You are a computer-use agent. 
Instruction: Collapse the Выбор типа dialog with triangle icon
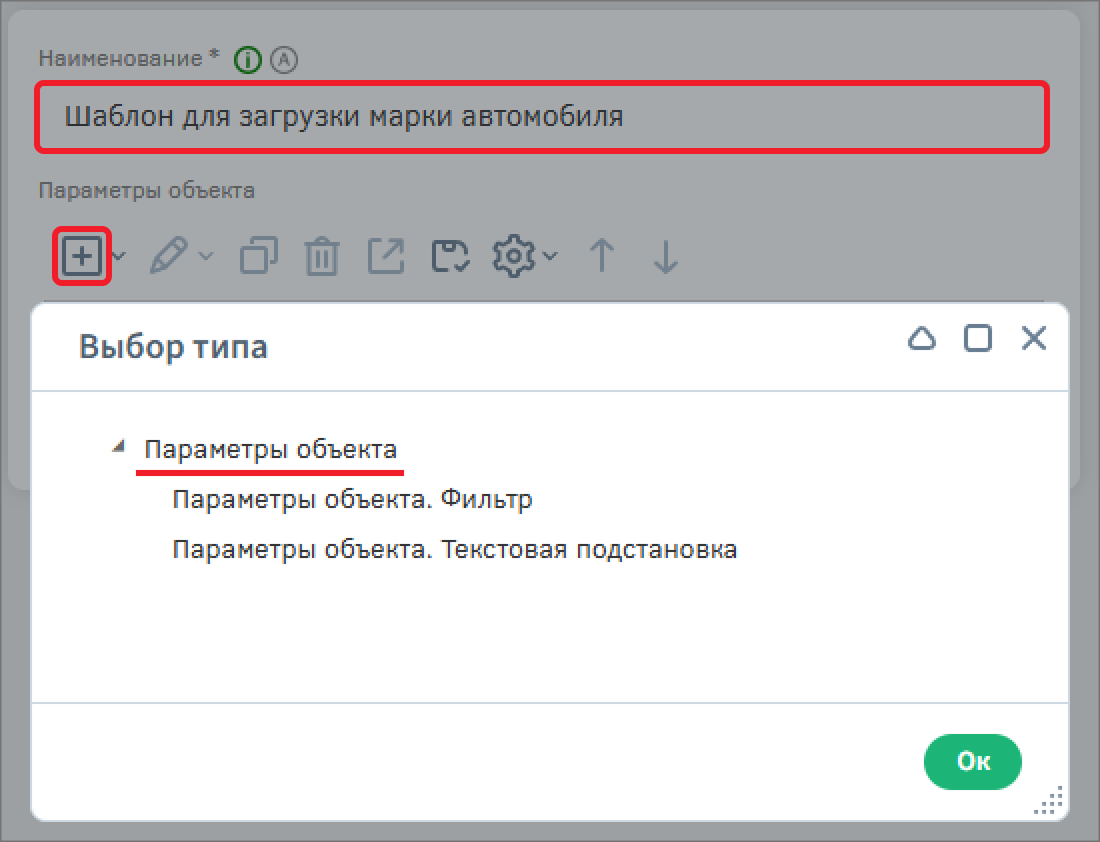[921, 338]
